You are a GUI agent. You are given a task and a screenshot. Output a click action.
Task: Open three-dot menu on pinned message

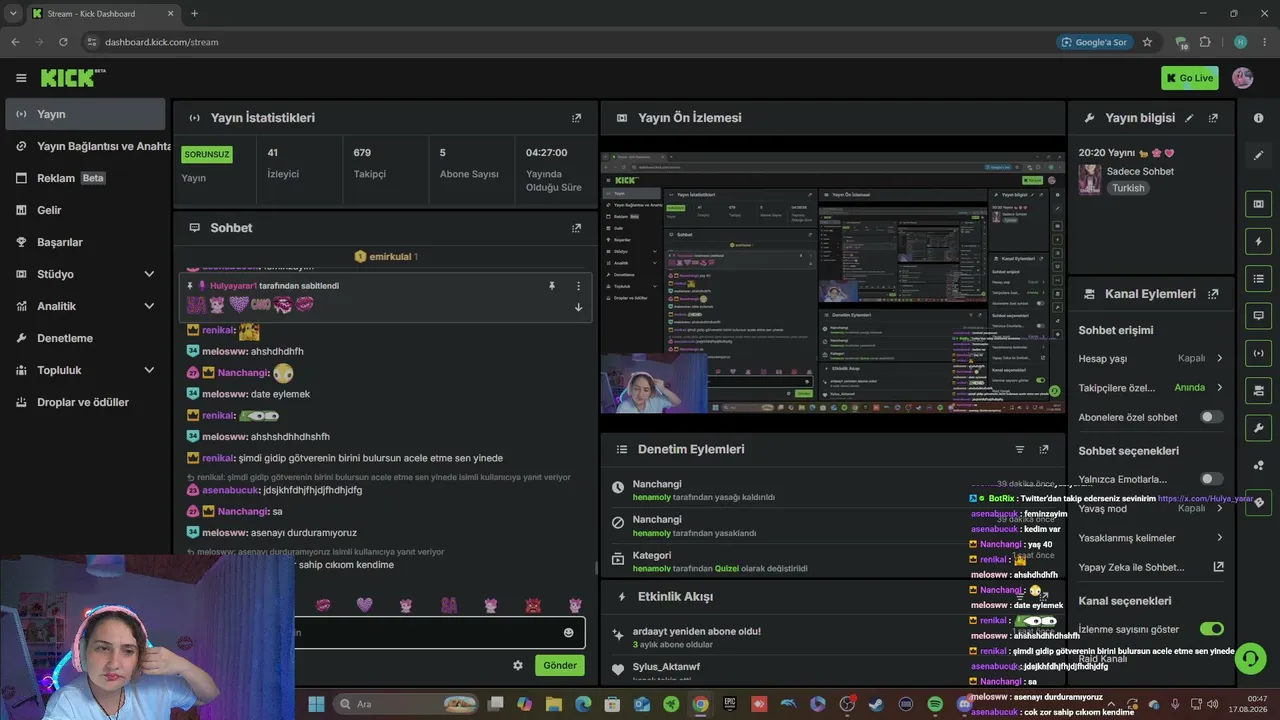[x=578, y=286]
